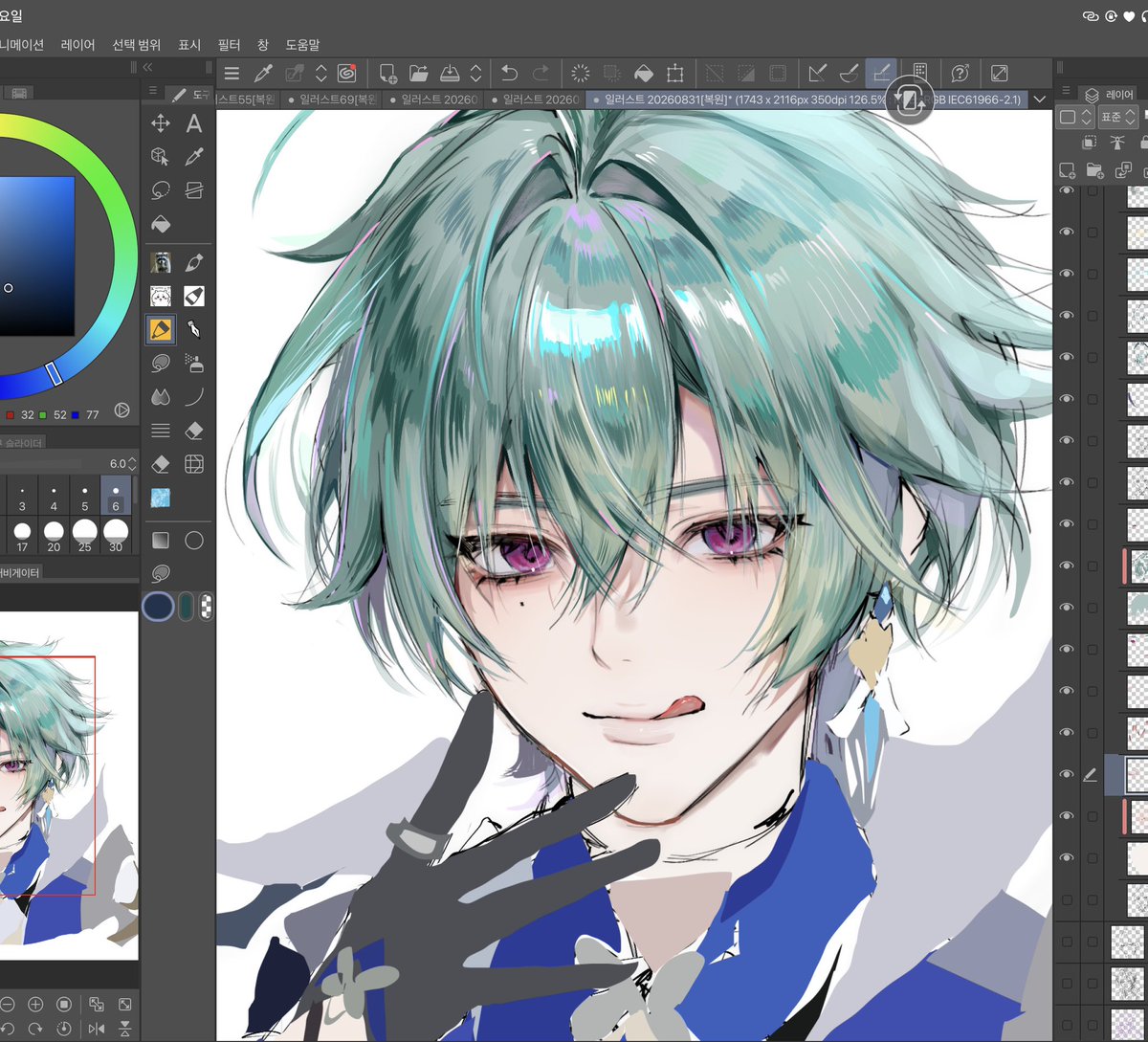Select brush size preset 3
The width and height of the screenshot is (1148, 1042).
(22, 497)
